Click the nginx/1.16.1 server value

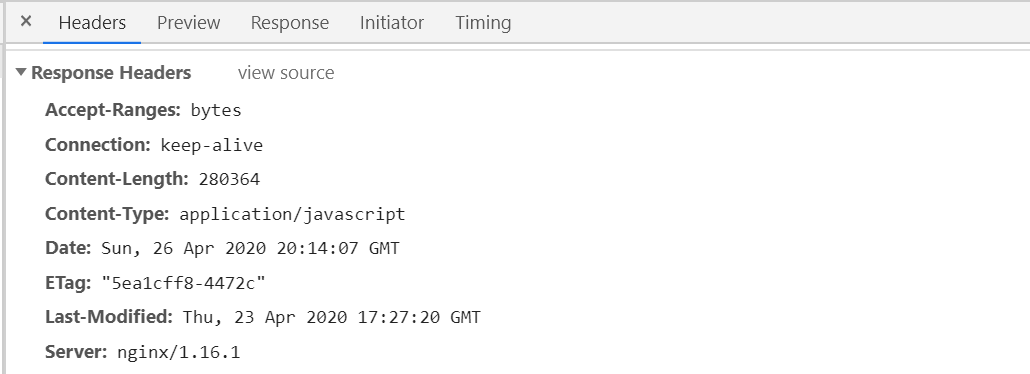(x=179, y=352)
